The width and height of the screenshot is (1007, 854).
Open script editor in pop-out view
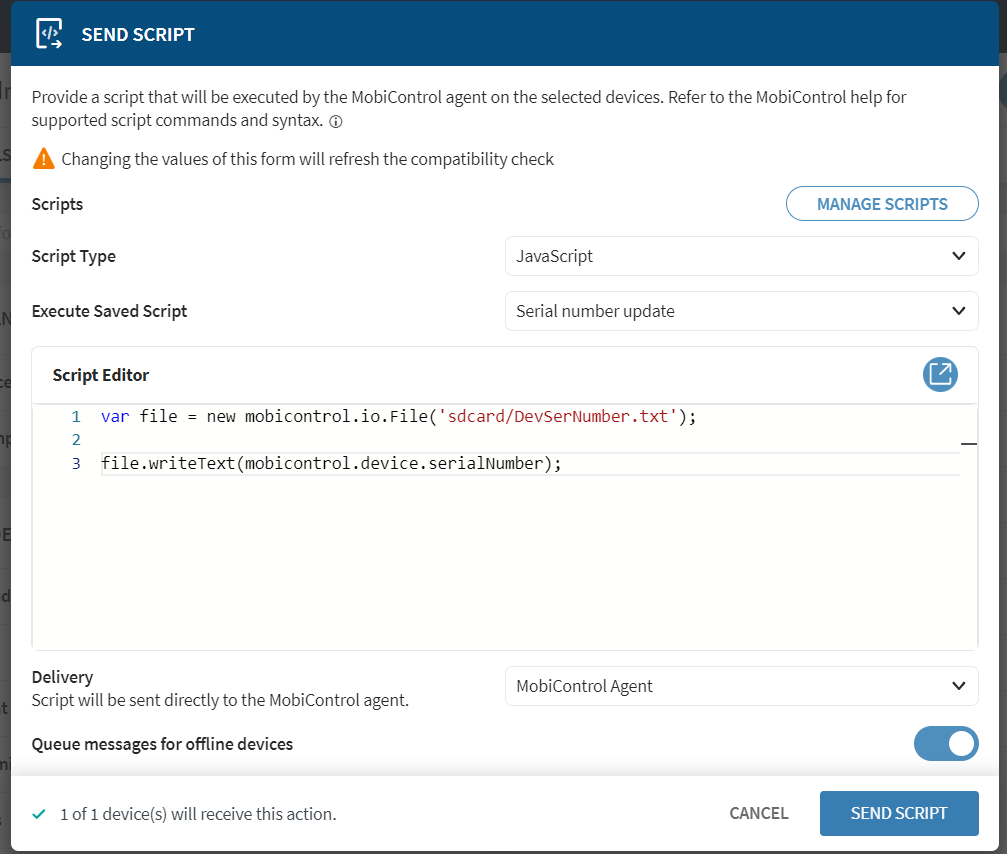pyautogui.click(x=940, y=374)
